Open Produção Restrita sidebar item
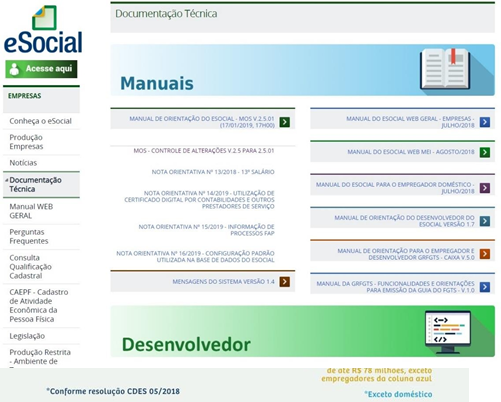 pos(40,357)
